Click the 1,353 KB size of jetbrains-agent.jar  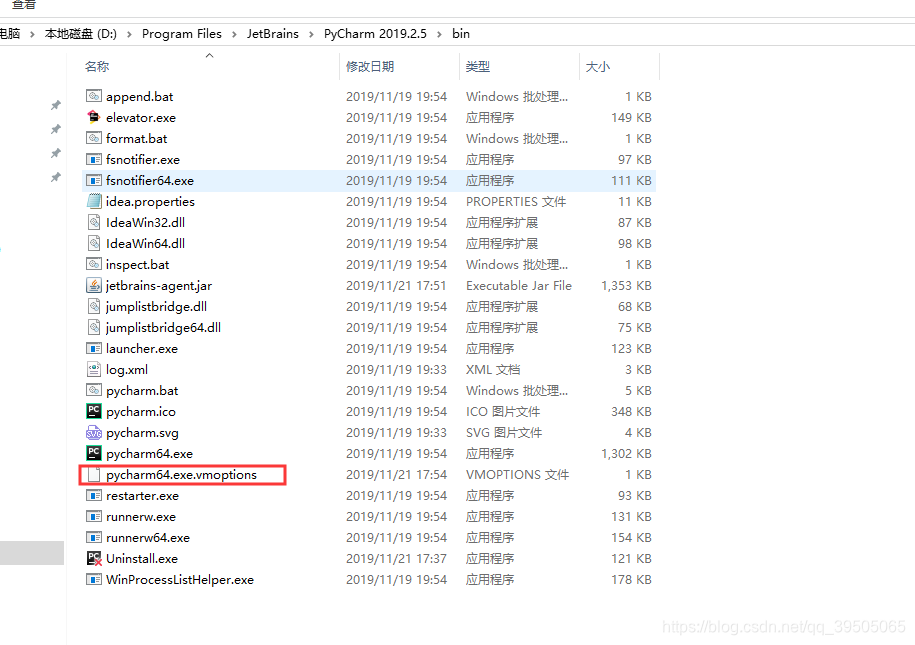click(626, 285)
